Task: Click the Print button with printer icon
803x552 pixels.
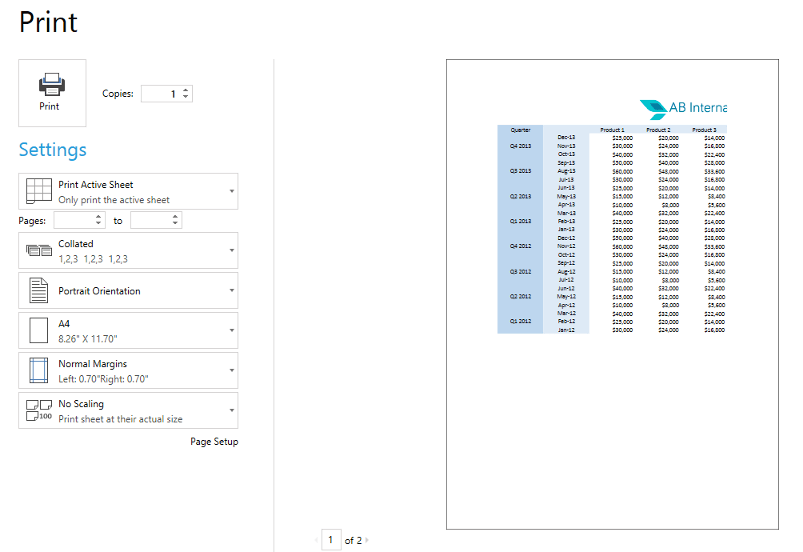Action: pyautogui.click(x=52, y=93)
